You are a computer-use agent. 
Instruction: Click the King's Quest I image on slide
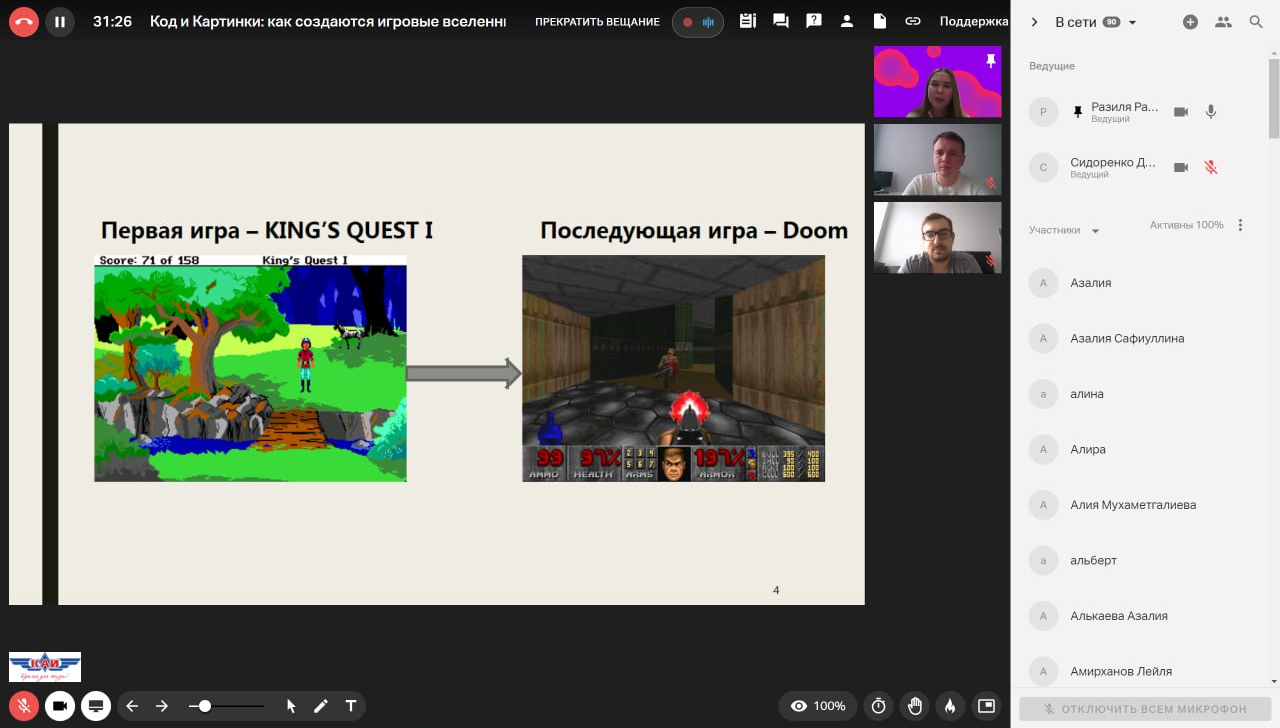(x=250, y=368)
